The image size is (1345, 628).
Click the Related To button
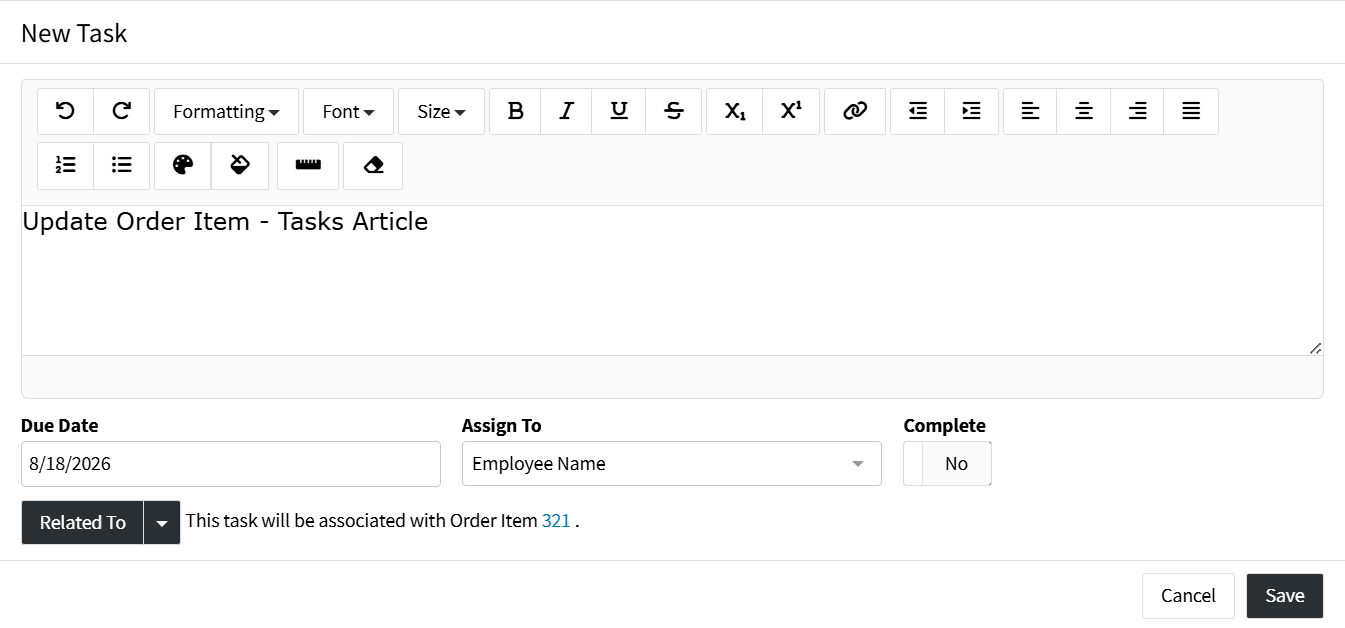(83, 523)
